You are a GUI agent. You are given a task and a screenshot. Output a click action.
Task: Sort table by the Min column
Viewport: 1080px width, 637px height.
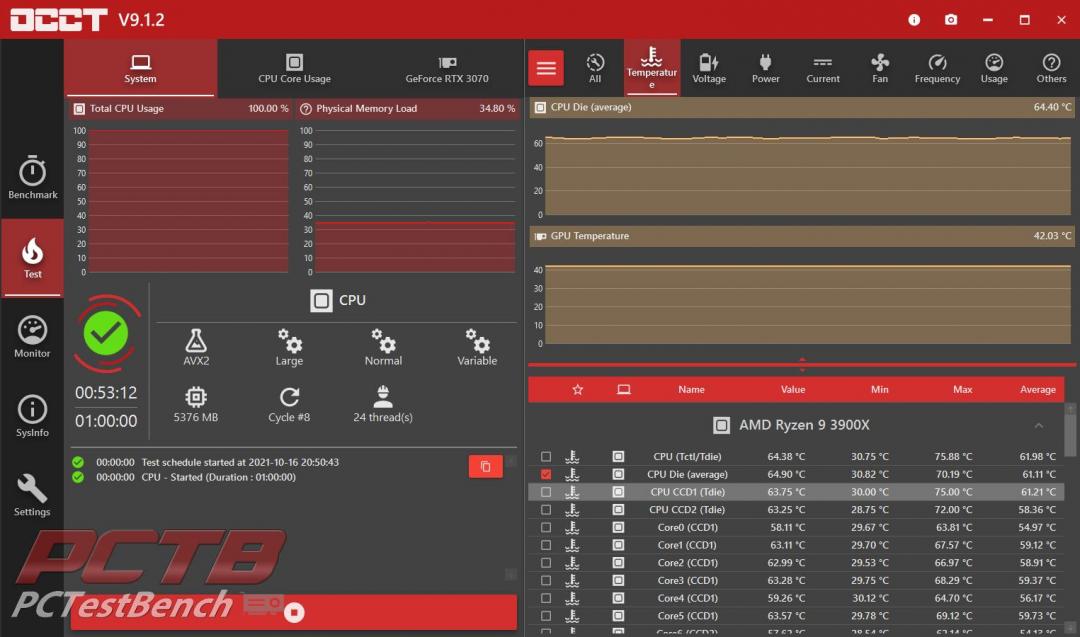(x=880, y=390)
